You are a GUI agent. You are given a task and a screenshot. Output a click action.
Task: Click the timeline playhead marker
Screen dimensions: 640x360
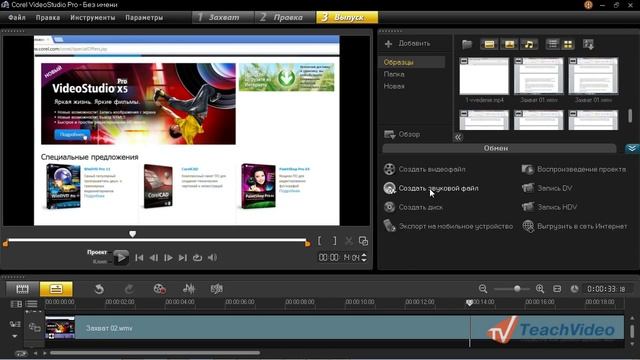(x=469, y=302)
